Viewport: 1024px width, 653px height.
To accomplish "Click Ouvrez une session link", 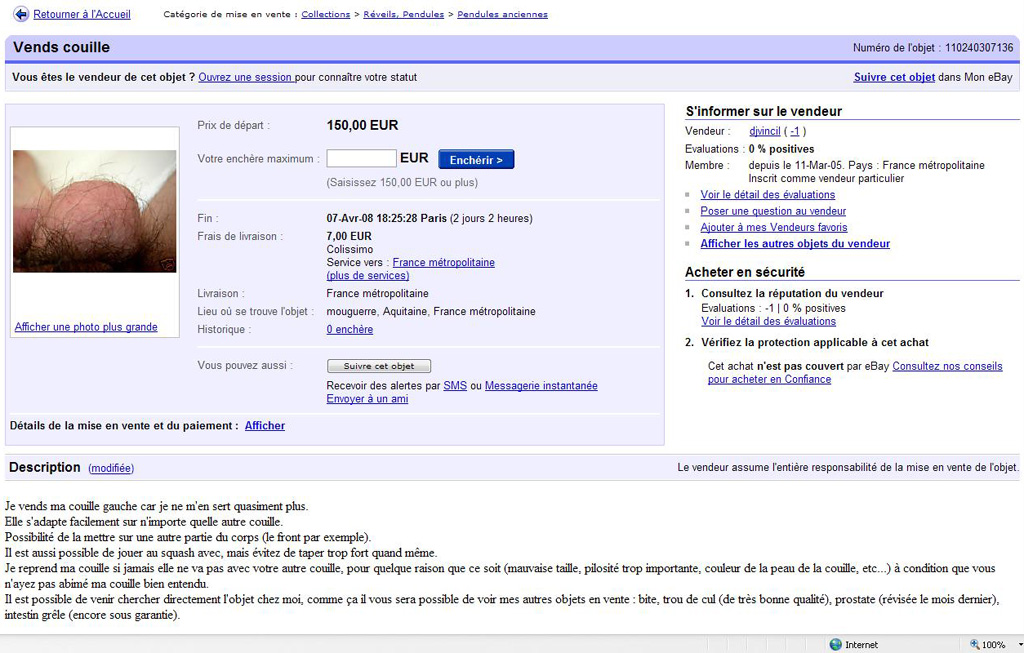I will pos(245,77).
